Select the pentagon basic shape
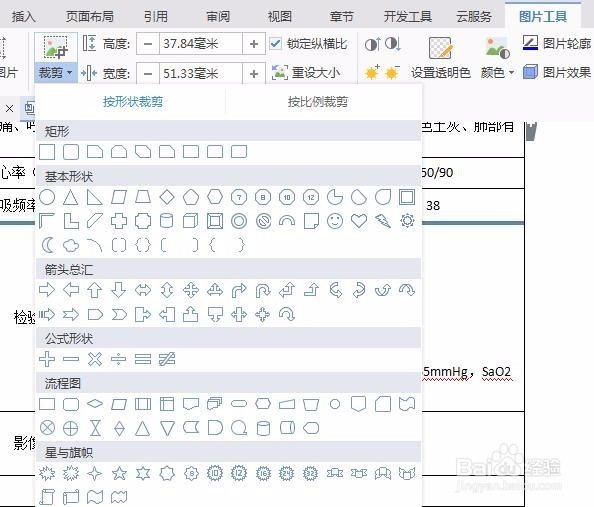This screenshot has width=594, height=507. pos(191,197)
